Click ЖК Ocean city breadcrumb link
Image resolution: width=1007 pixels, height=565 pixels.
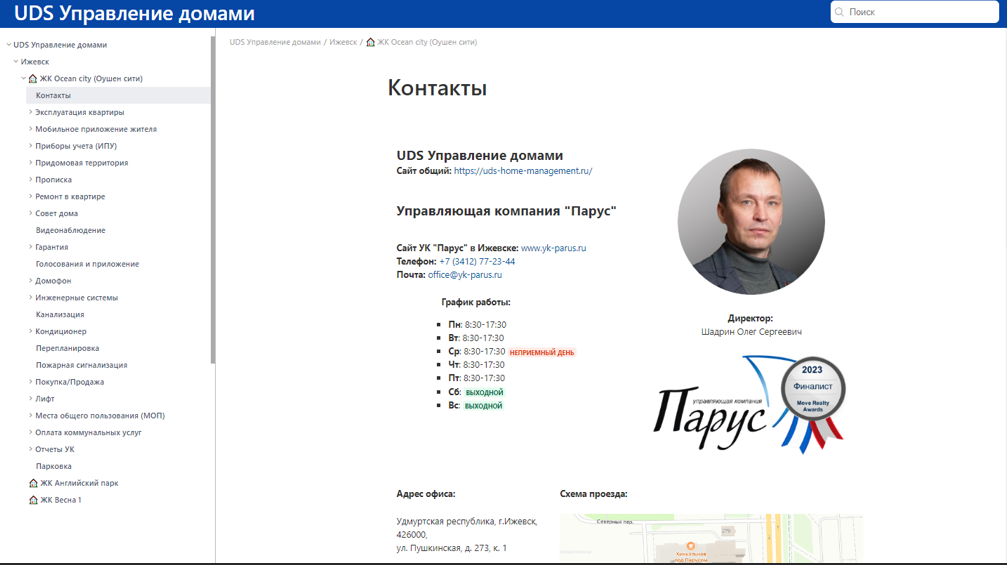[426, 42]
